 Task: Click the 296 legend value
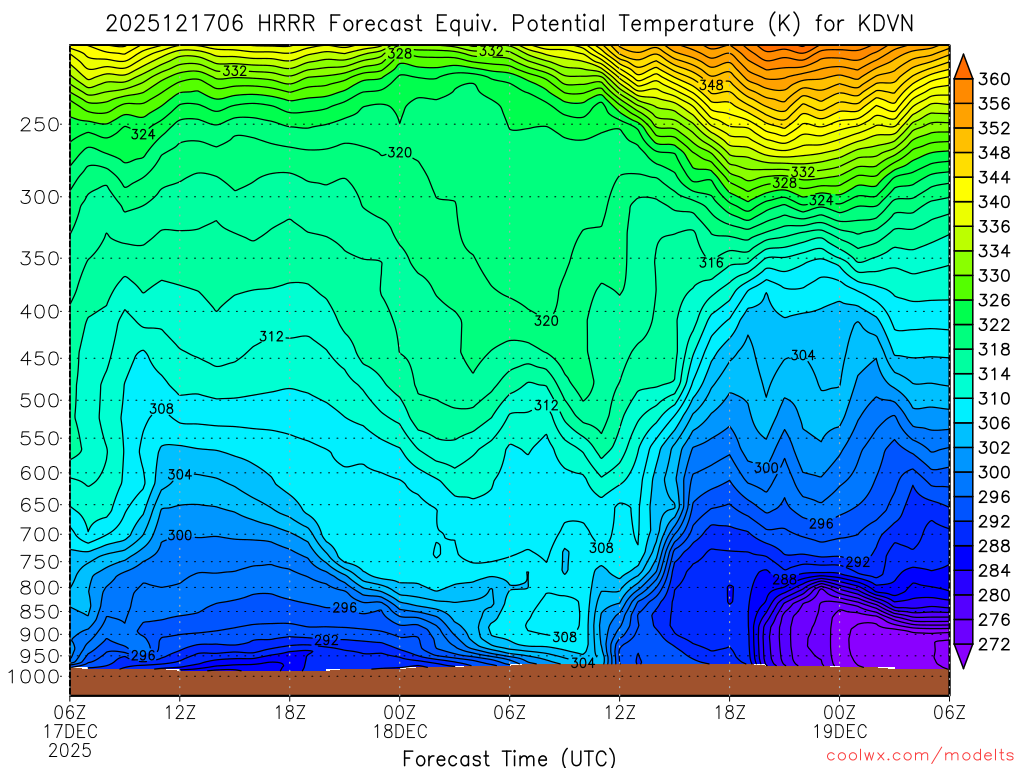(994, 498)
